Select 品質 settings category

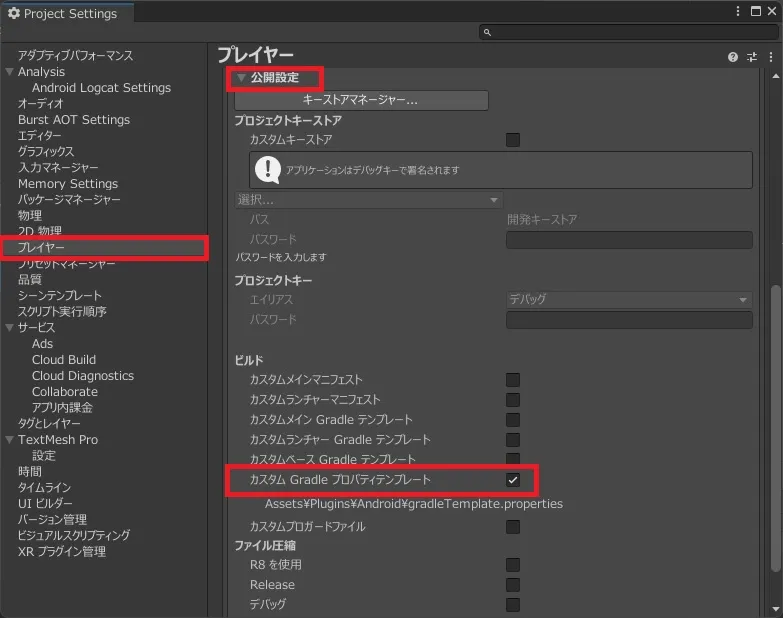[x=30, y=280]
